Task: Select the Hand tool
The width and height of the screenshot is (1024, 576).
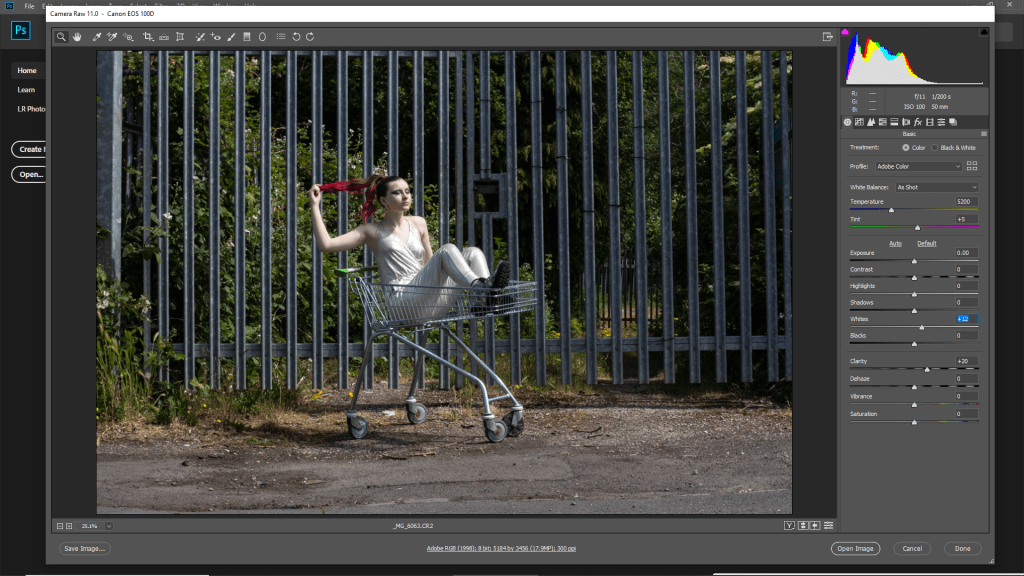Action: [x=77, y=37]
